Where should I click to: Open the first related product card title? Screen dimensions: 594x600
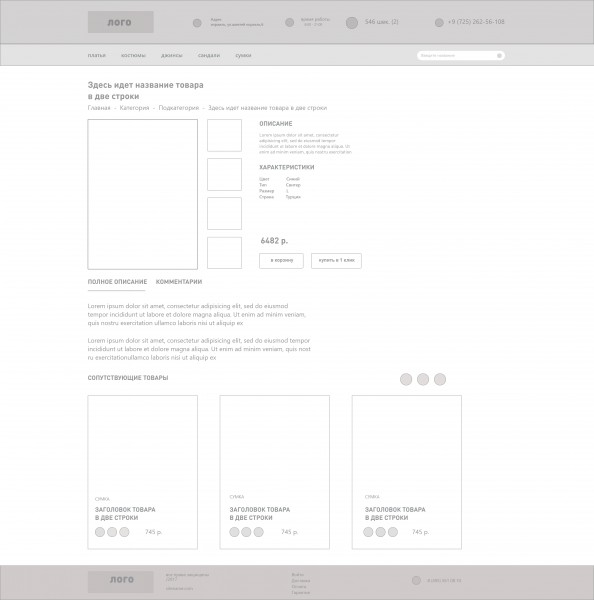tap(125, 514)
